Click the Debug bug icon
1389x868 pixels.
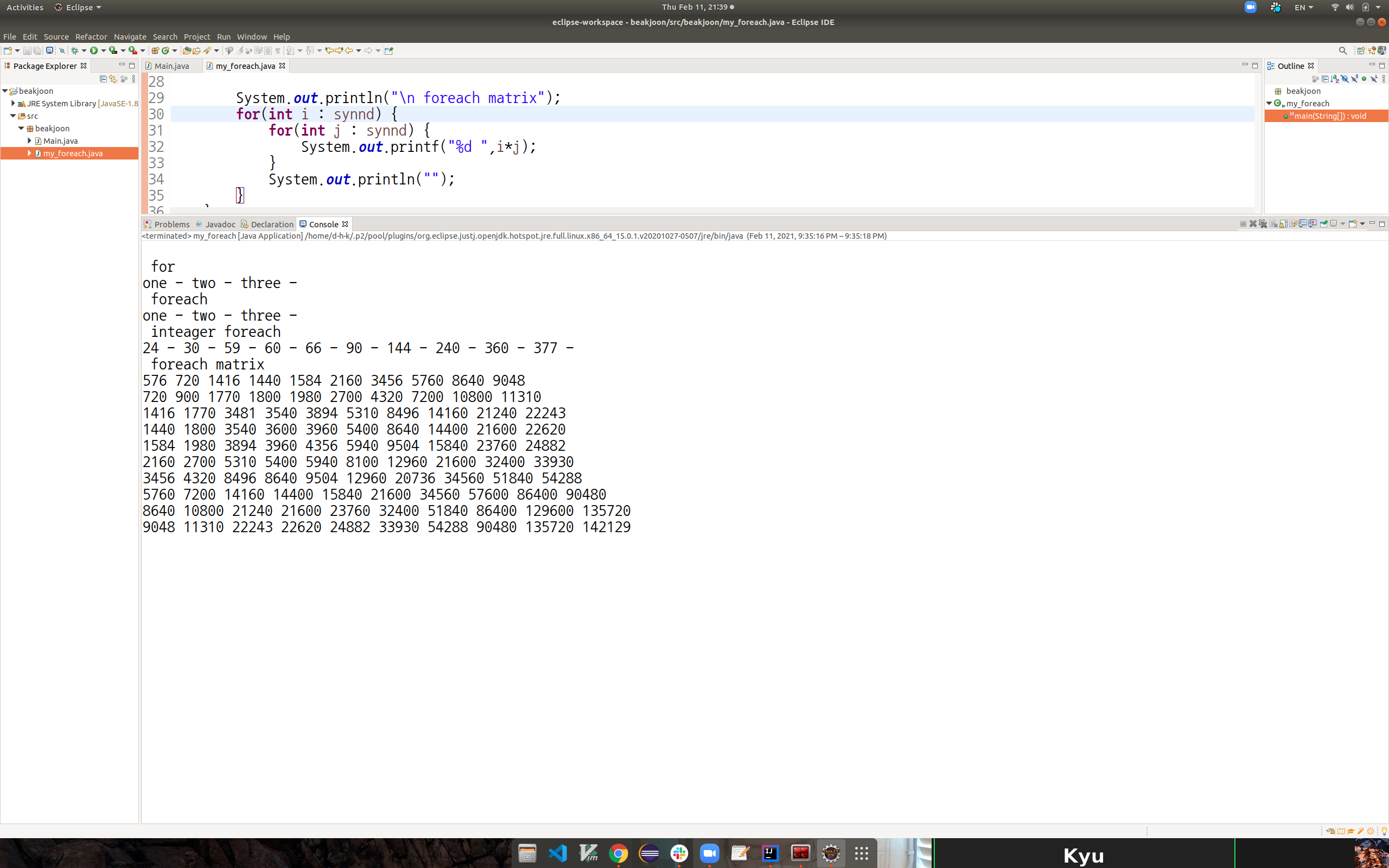pyautogui.click(x=75, y=50)
